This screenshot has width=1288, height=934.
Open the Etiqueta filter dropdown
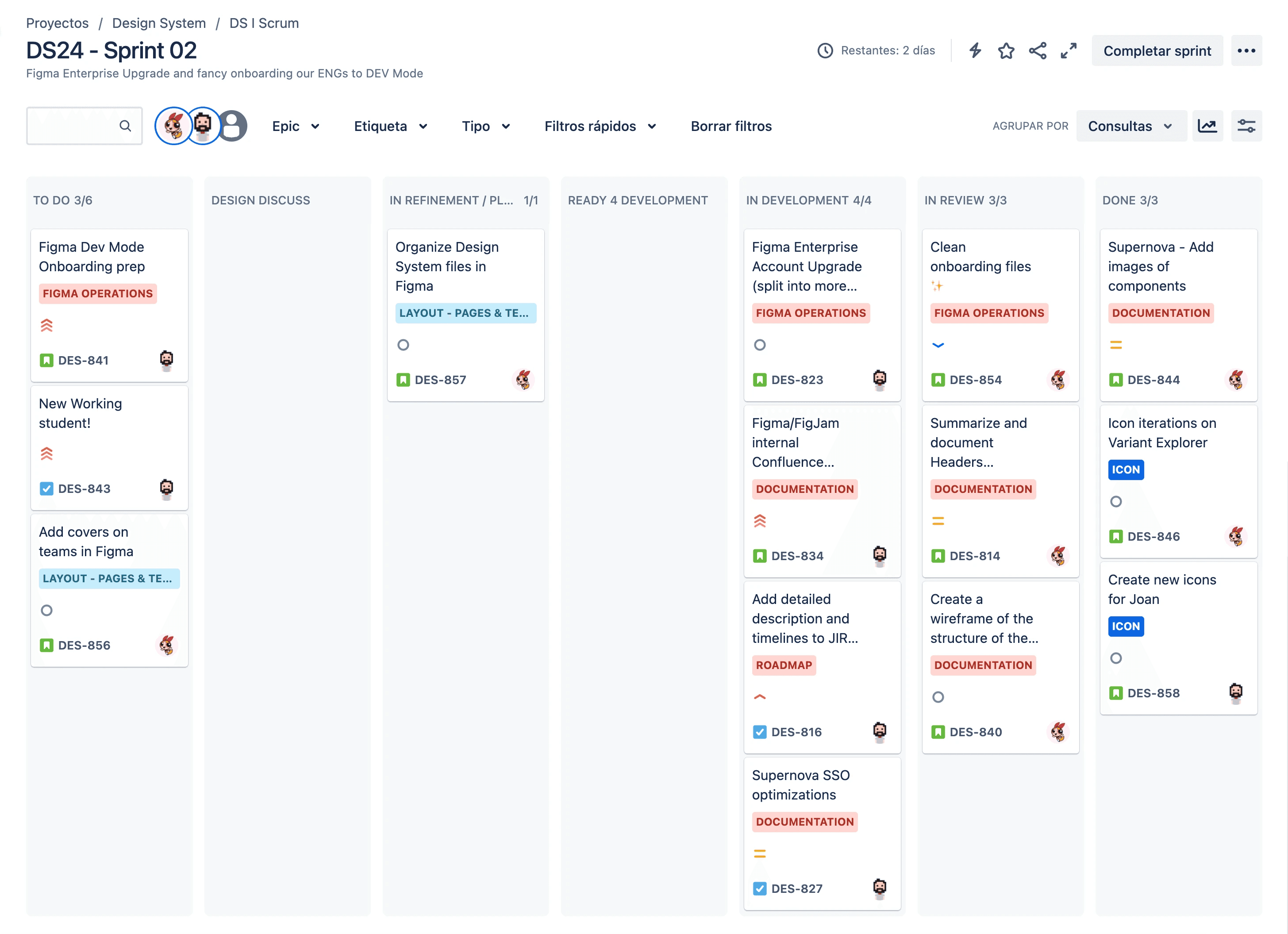391,126
